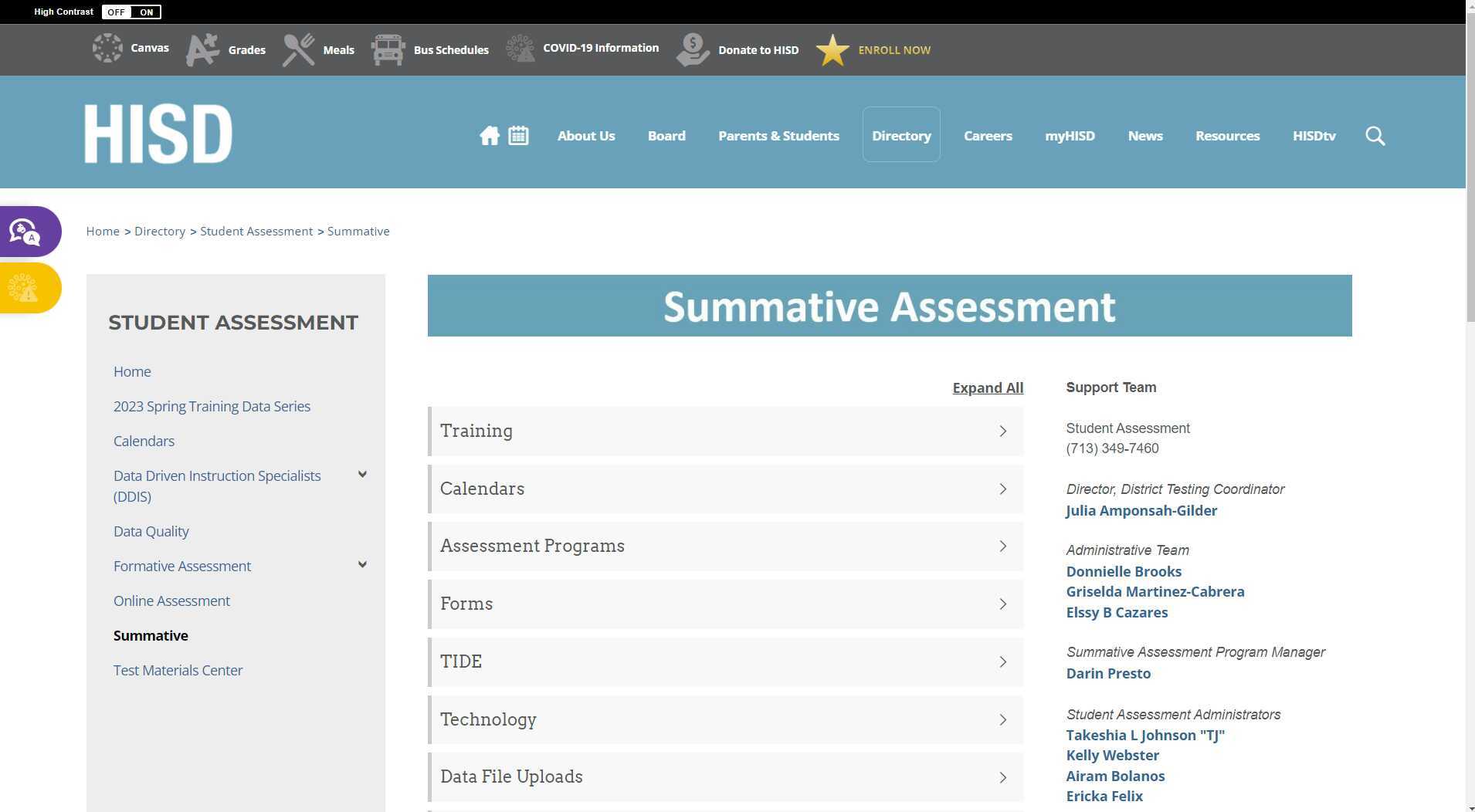This screenshot has height=812, width=1475.
Task: Click the Expand All link
Action: click(x=988, y=387)
